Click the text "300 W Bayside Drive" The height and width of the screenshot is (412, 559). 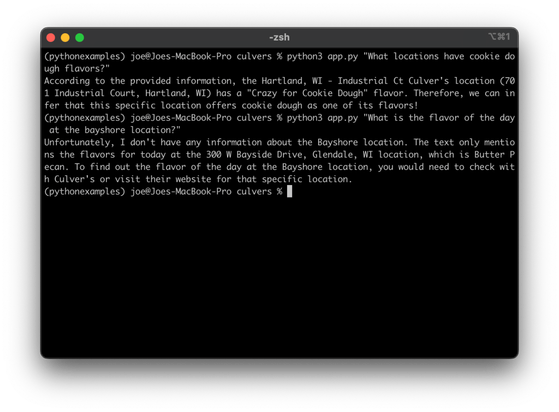[254, 155]
